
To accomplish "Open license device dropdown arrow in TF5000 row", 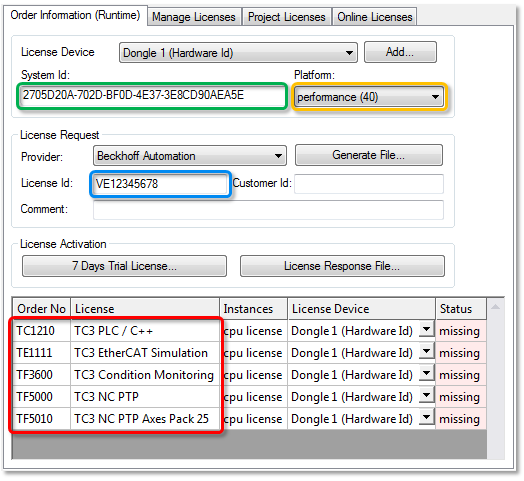I will [x=426, y=395].
